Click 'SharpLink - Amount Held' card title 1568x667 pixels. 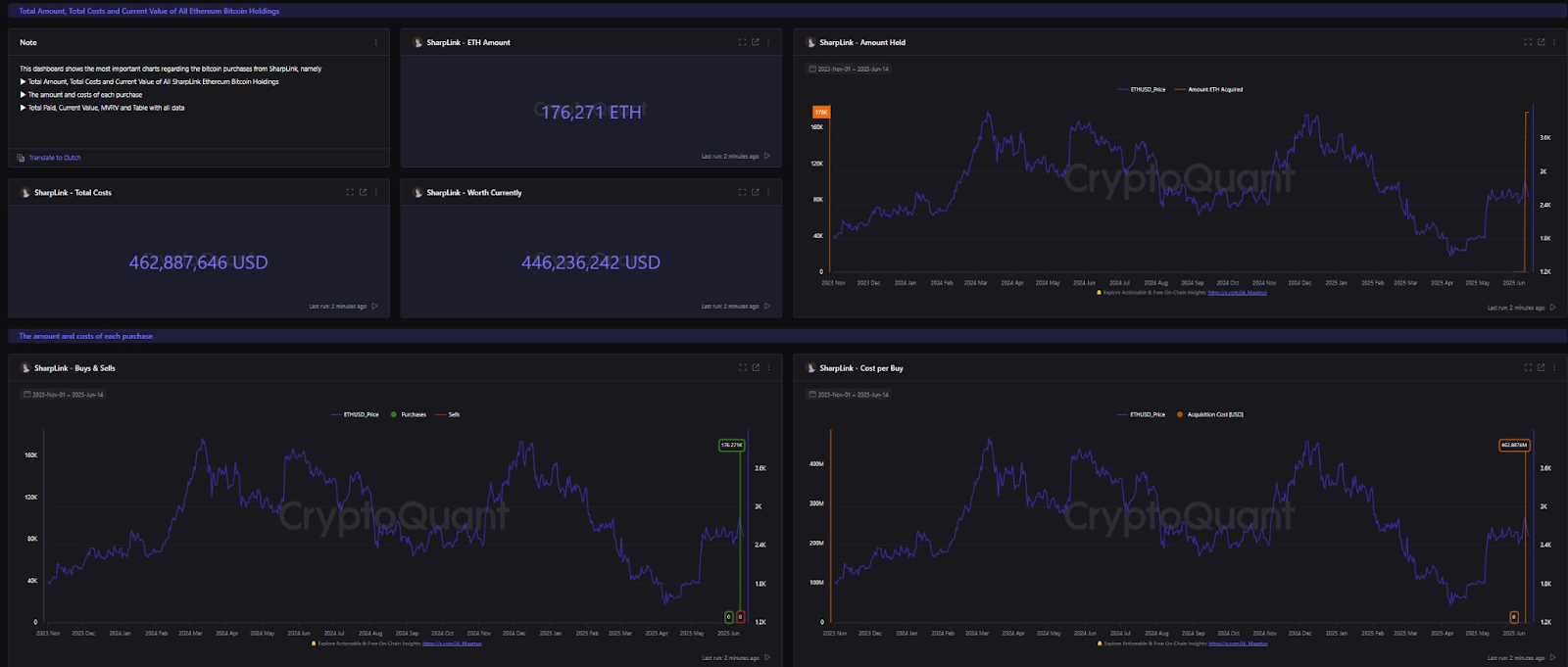pos(862,42)
